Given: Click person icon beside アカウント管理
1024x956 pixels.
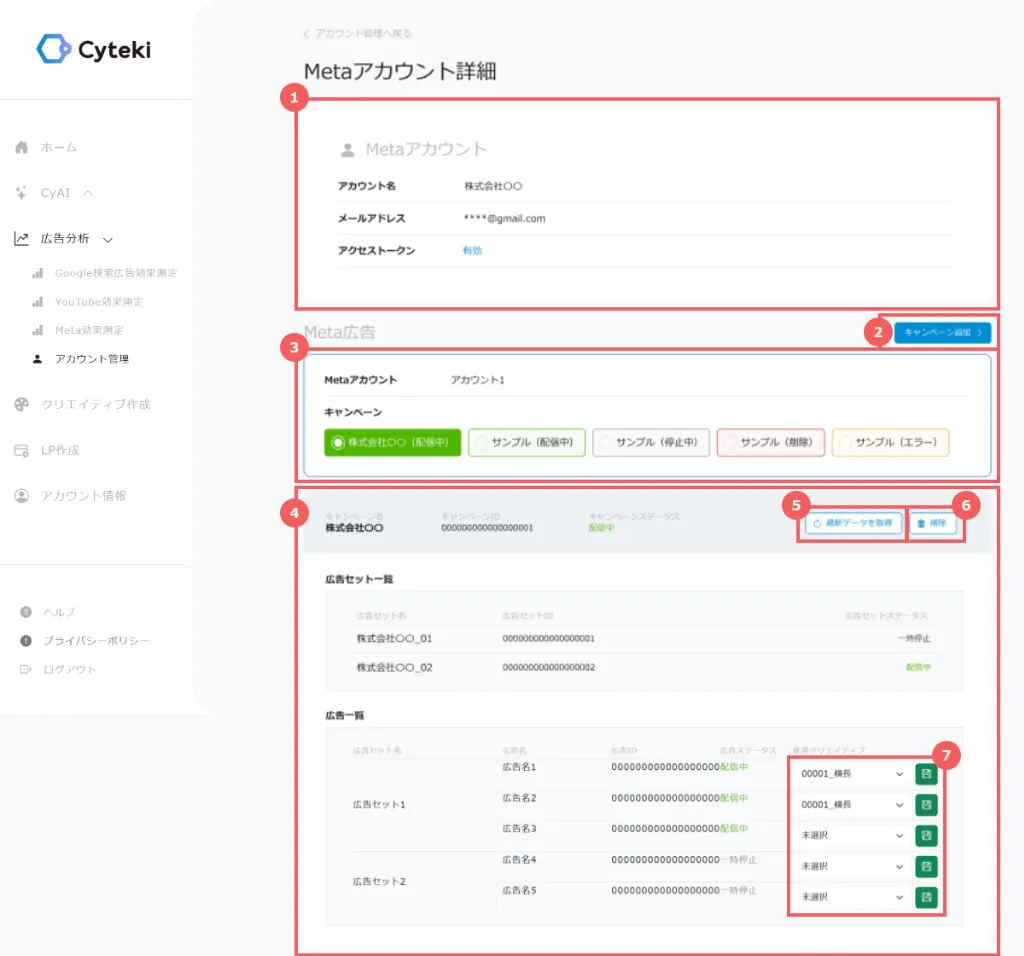Looking at the screenshot, I should [x=38, y=358].
